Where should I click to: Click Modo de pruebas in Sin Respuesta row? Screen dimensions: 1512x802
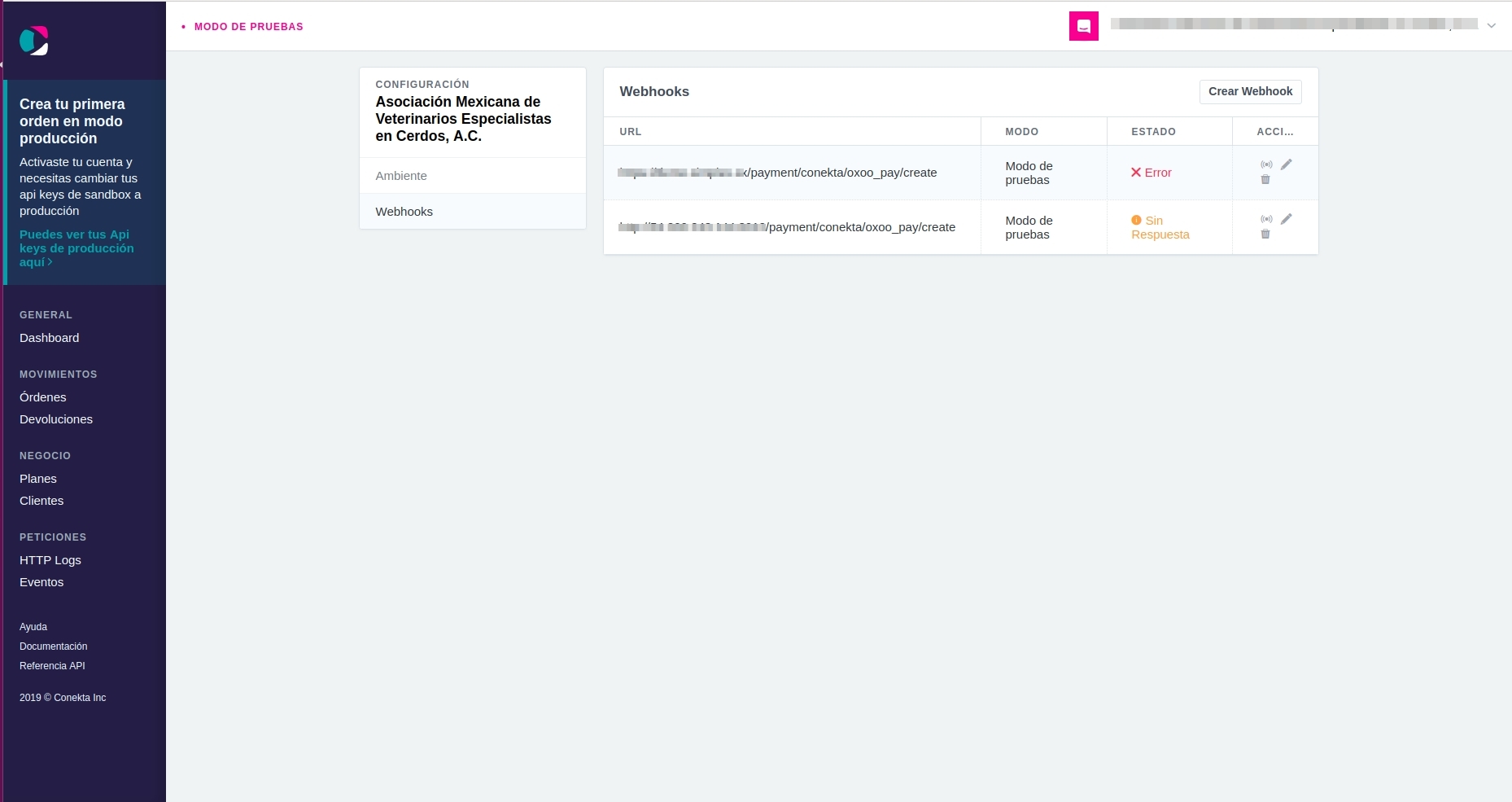pos(1029,227)
